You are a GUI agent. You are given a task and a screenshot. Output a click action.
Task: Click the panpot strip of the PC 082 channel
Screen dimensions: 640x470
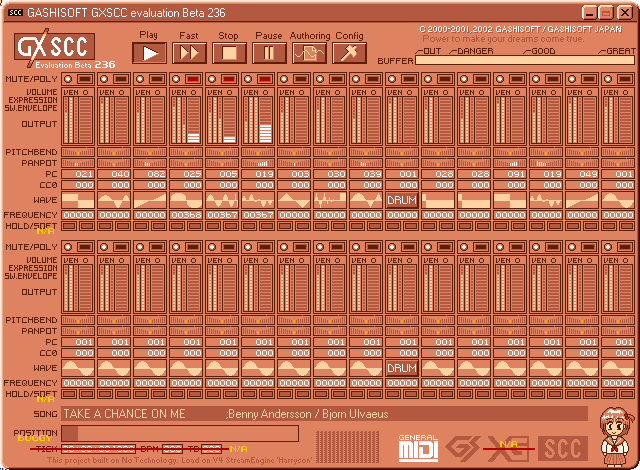click(x=150, y=164)
